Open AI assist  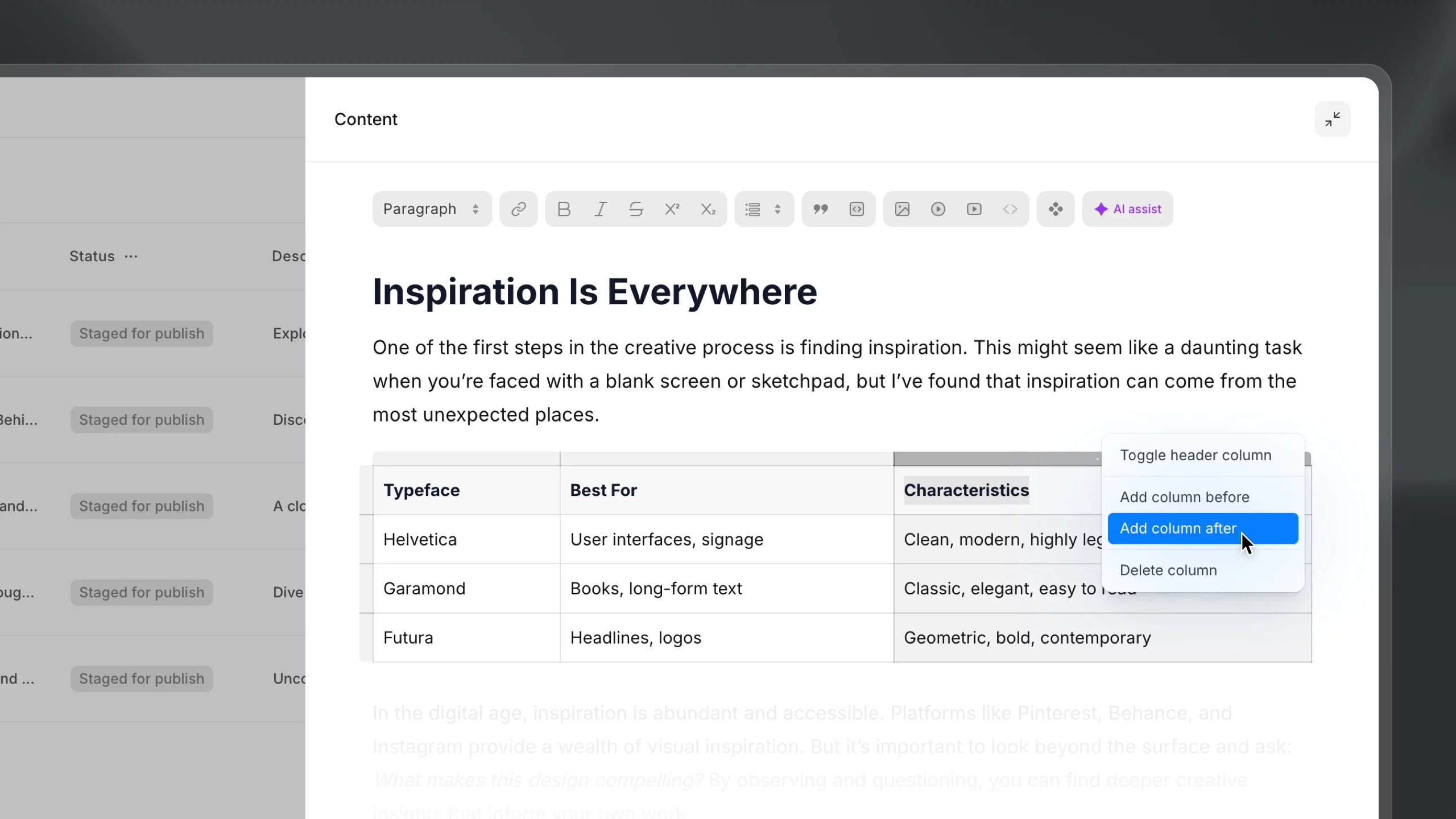1127,209
